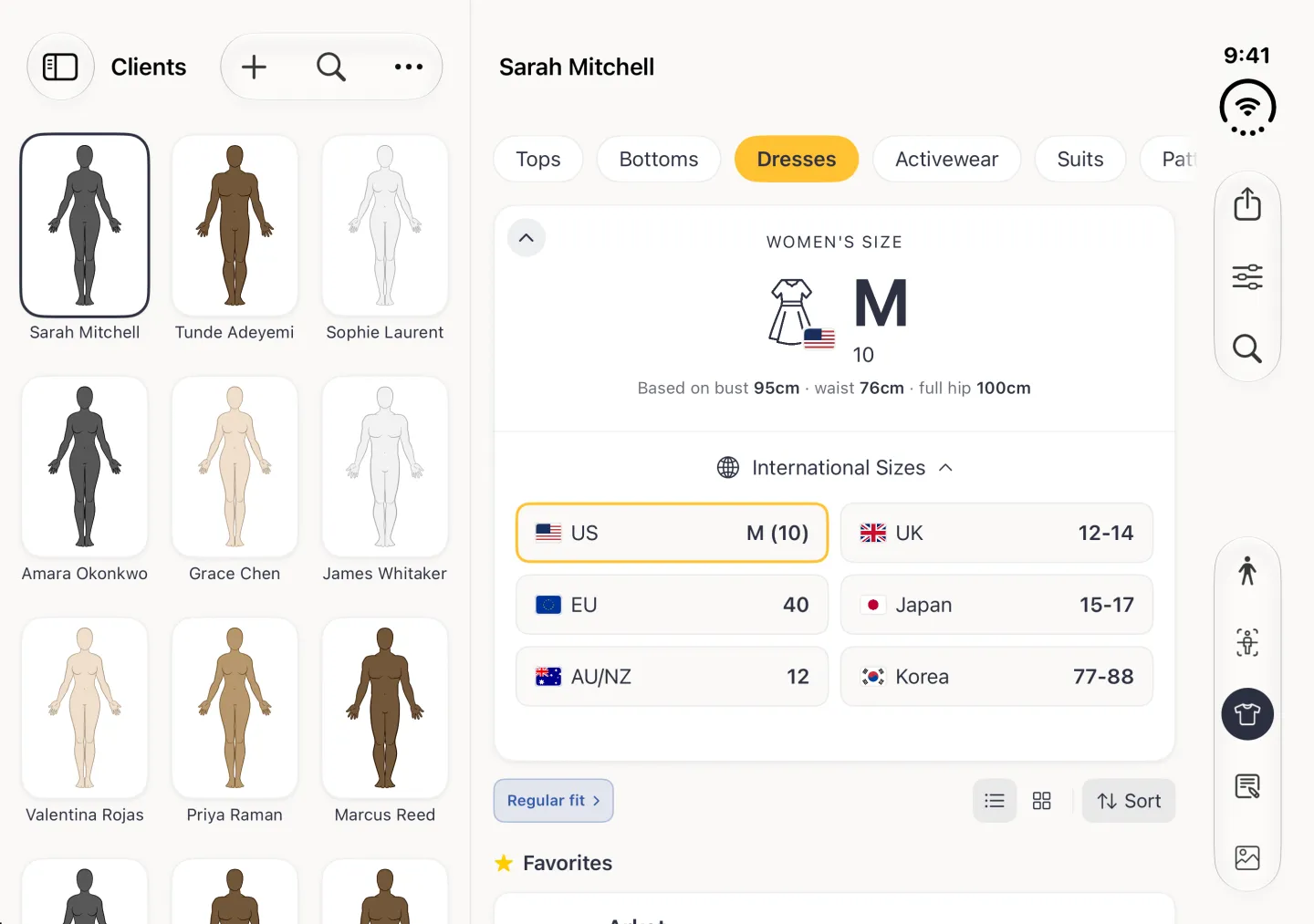
Task: Choose the Korea size 77-88 row
Action: [996, 677]
